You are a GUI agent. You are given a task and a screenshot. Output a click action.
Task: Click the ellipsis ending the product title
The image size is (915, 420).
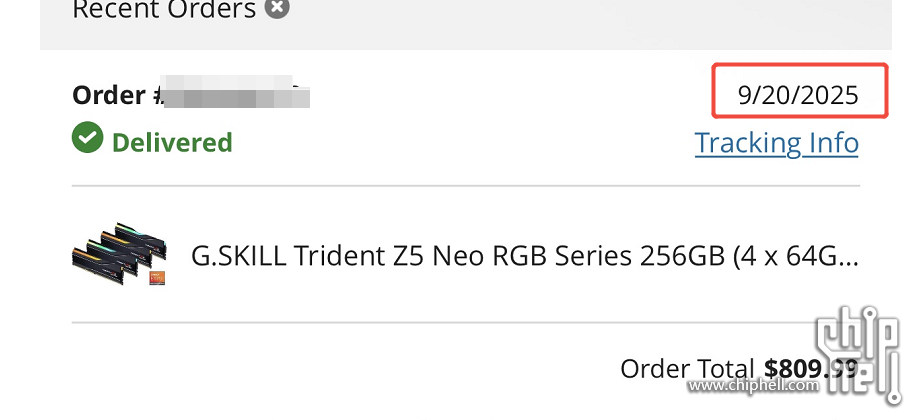847,258
